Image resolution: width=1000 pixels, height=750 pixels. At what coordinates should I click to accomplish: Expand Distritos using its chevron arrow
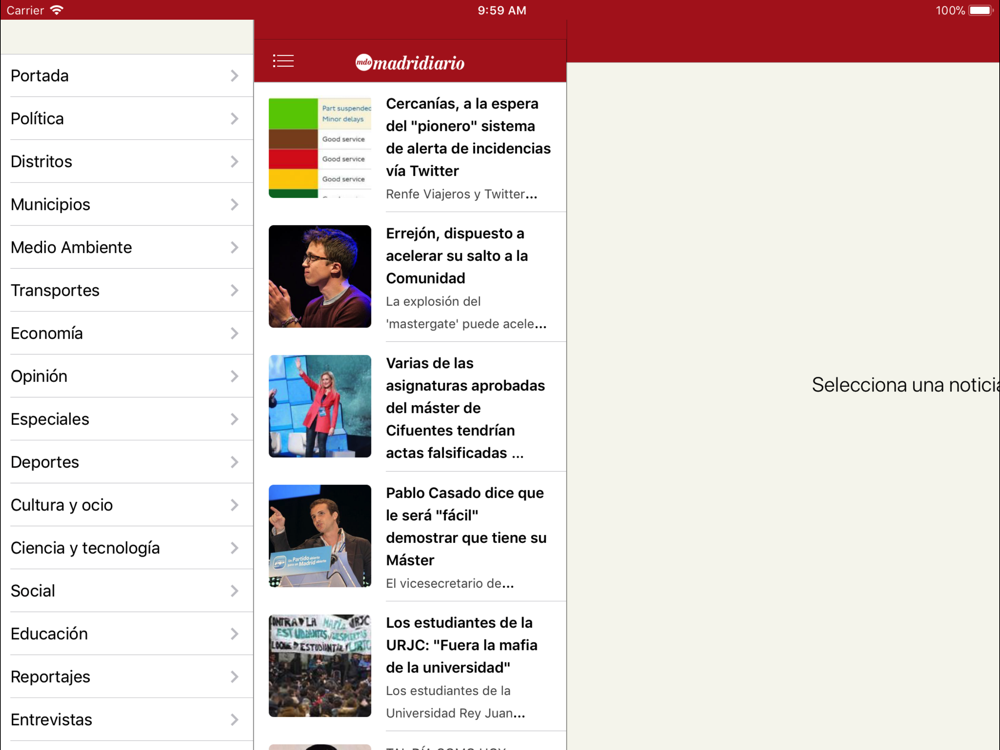234,162
